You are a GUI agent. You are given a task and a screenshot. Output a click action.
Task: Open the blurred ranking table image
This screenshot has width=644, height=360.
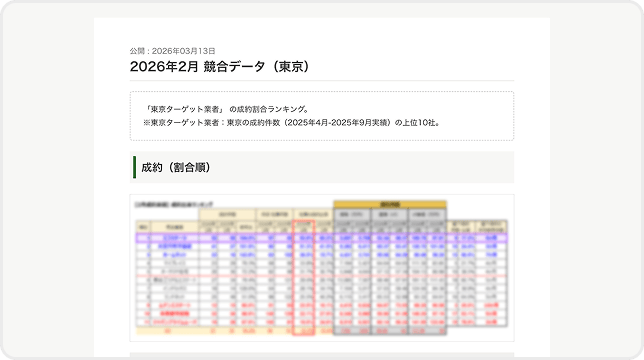click(322, 268)
